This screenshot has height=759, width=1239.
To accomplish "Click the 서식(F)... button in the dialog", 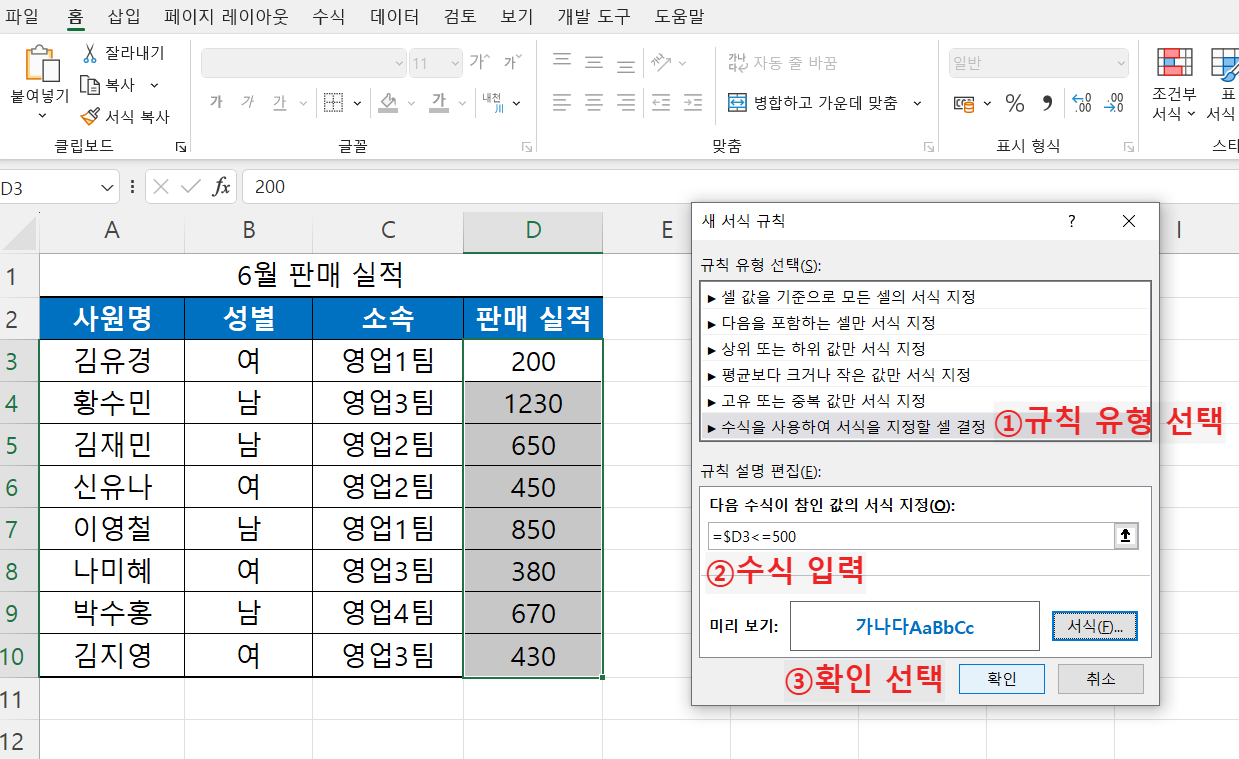I will [1094, 625].
